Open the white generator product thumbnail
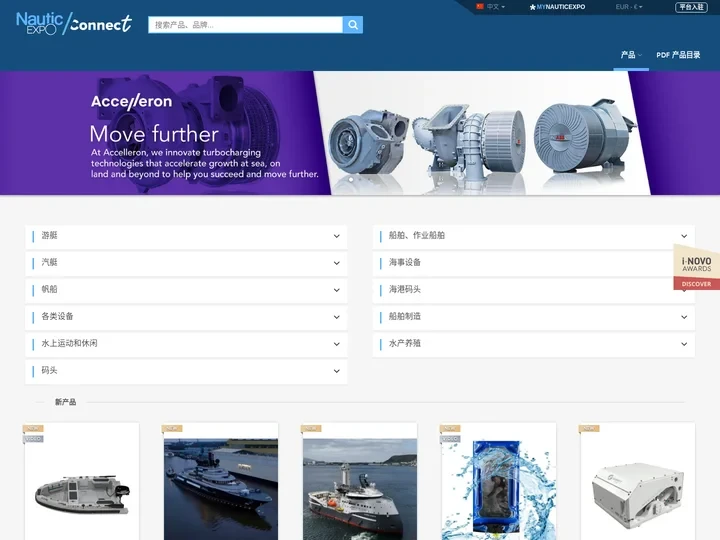The image size is (720, 540). (x=638, y=495)
